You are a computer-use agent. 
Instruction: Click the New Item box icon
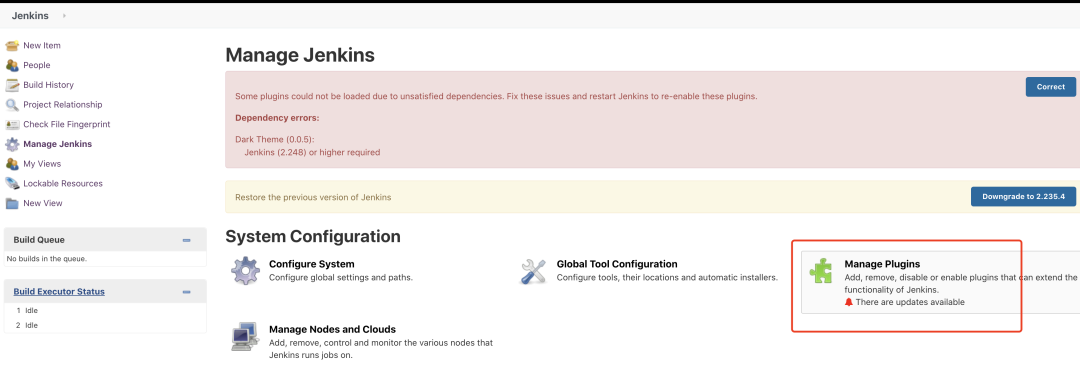(12, 45)
